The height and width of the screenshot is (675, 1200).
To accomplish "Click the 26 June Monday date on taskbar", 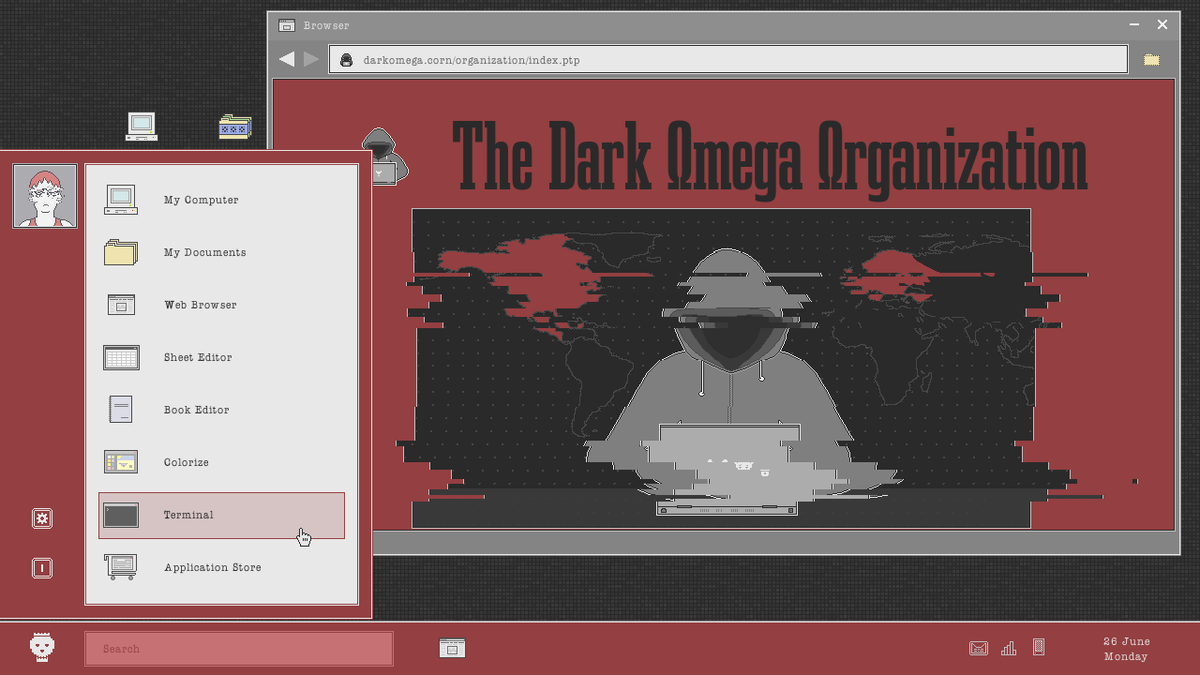I will [1126, 649].
